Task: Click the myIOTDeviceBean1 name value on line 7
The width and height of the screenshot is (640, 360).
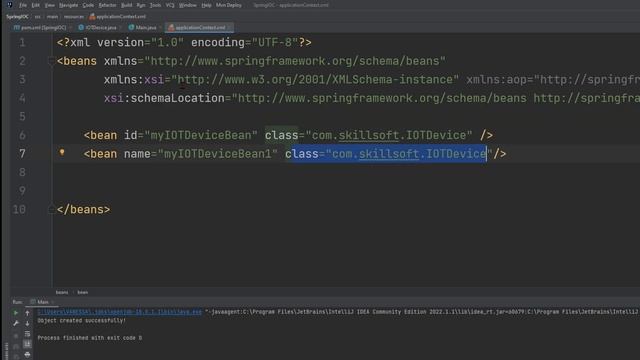Action: 218,154
